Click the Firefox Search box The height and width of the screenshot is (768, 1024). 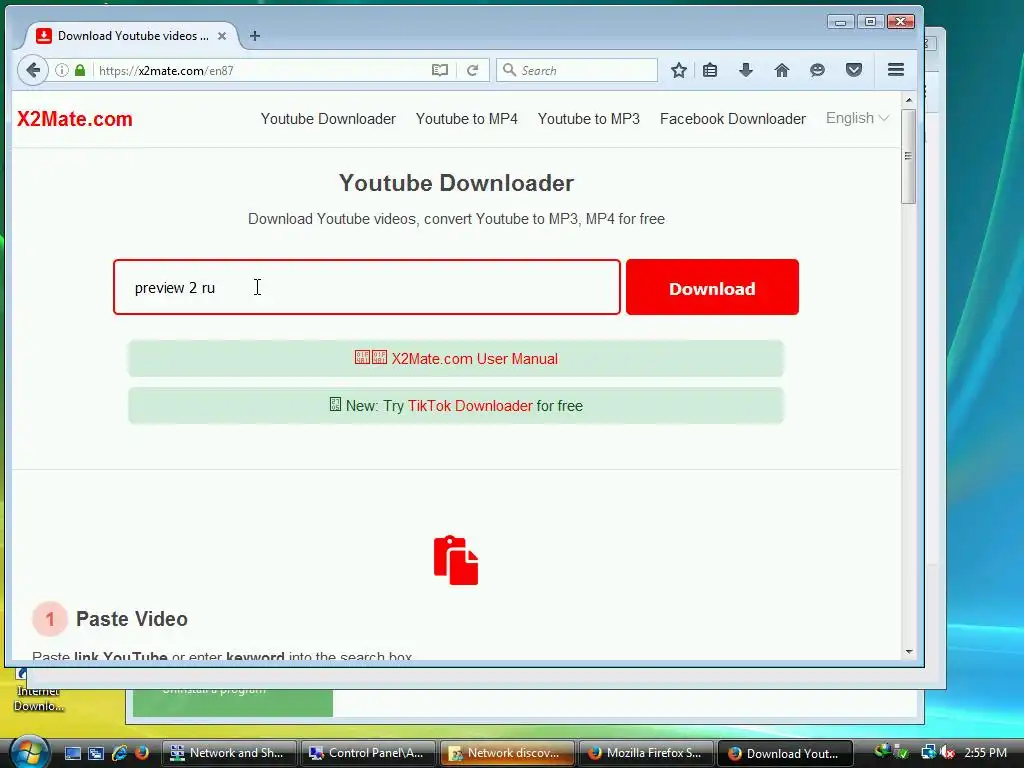point(577,70)
